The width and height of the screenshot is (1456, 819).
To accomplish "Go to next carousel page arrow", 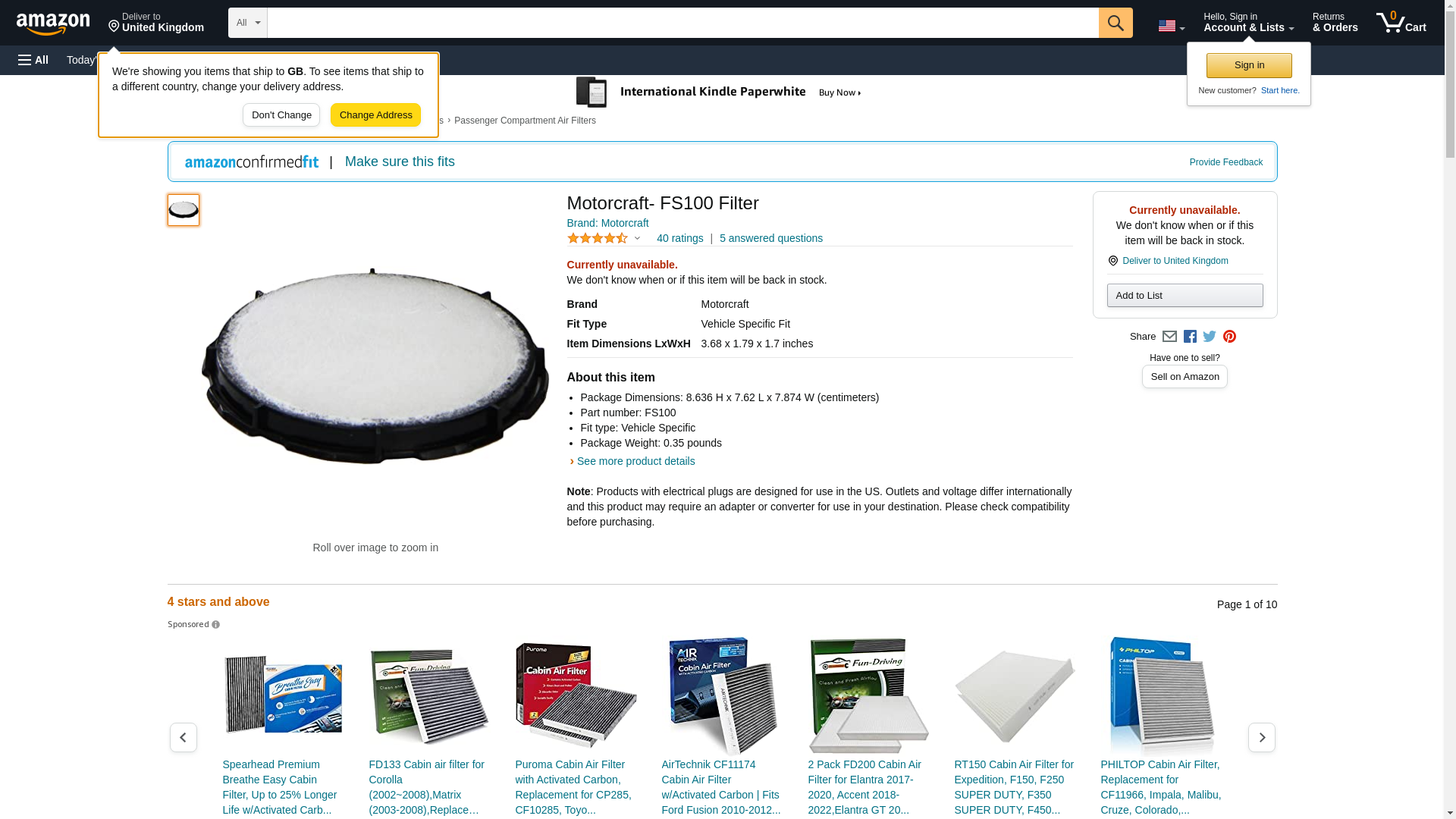I will click(1262, 737).
